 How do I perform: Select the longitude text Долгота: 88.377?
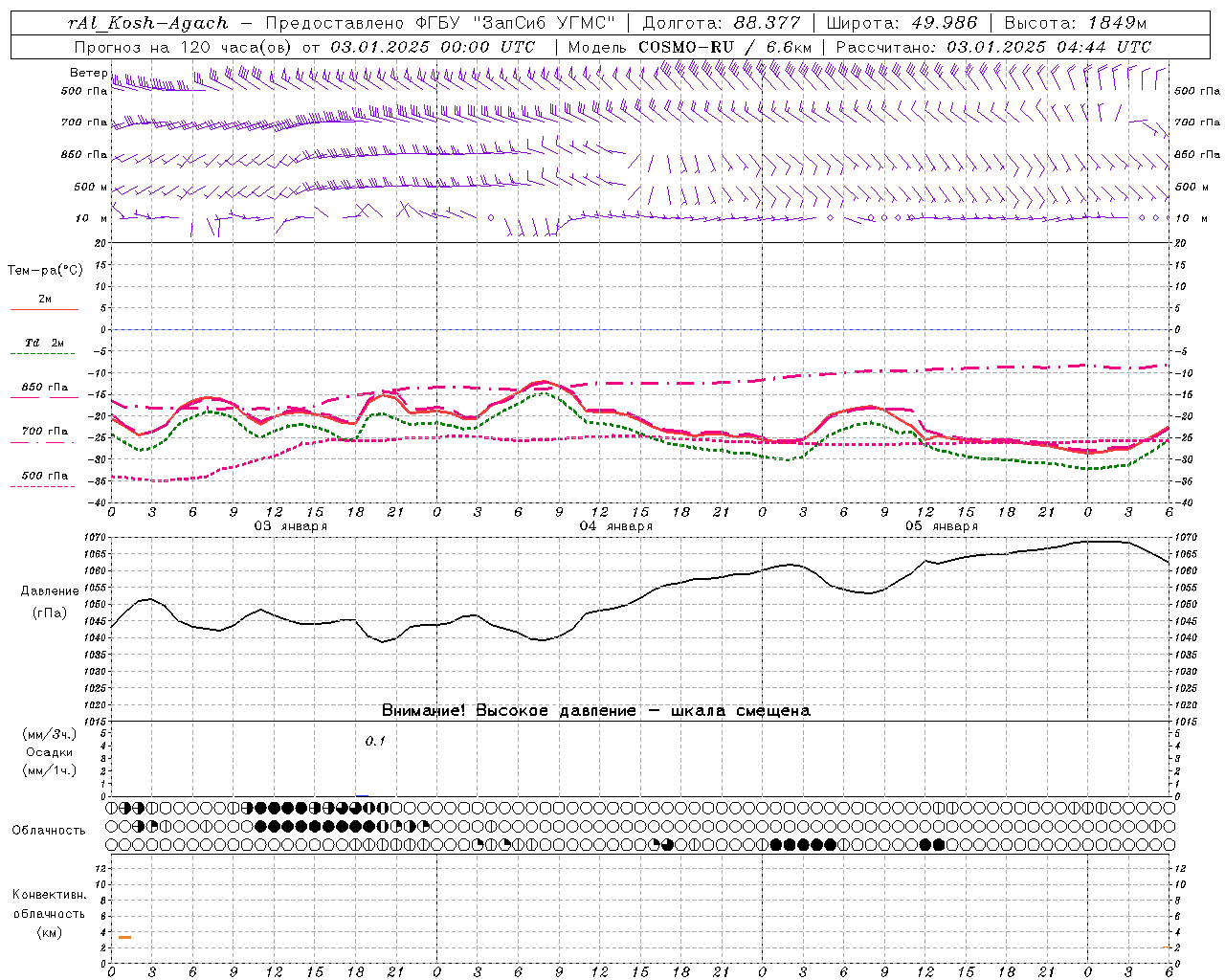(723, 23)
